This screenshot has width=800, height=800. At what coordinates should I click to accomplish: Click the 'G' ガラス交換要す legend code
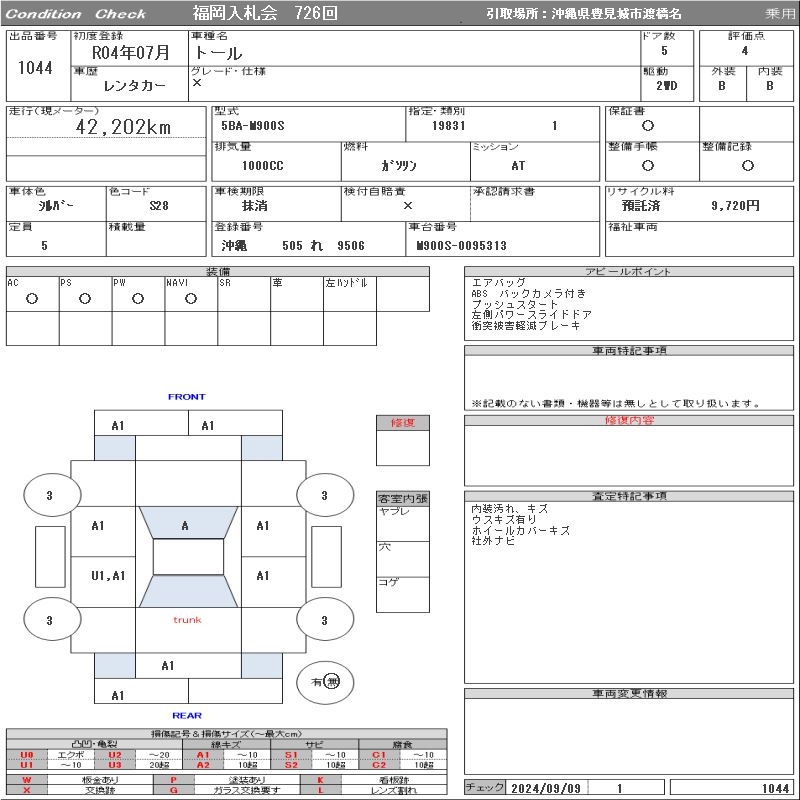173,790
